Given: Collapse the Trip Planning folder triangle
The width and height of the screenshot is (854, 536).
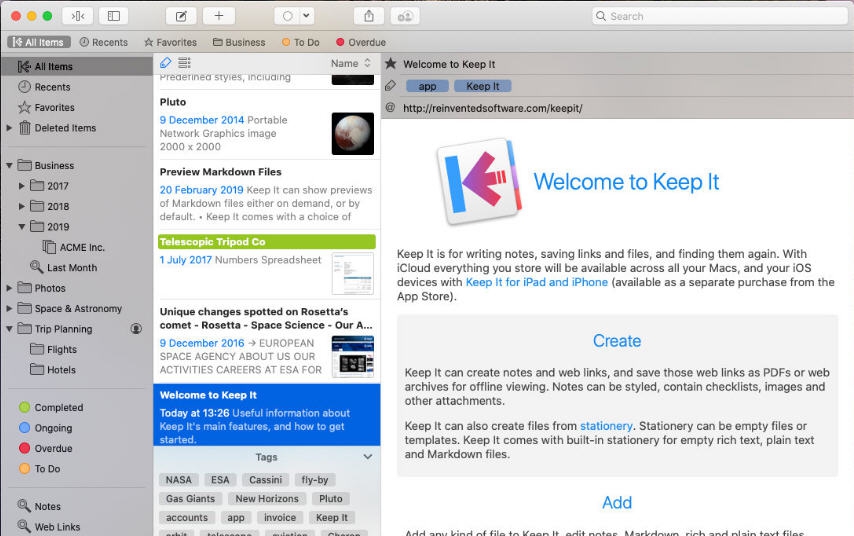Looking at the screenshot, I should coord(9,328).
